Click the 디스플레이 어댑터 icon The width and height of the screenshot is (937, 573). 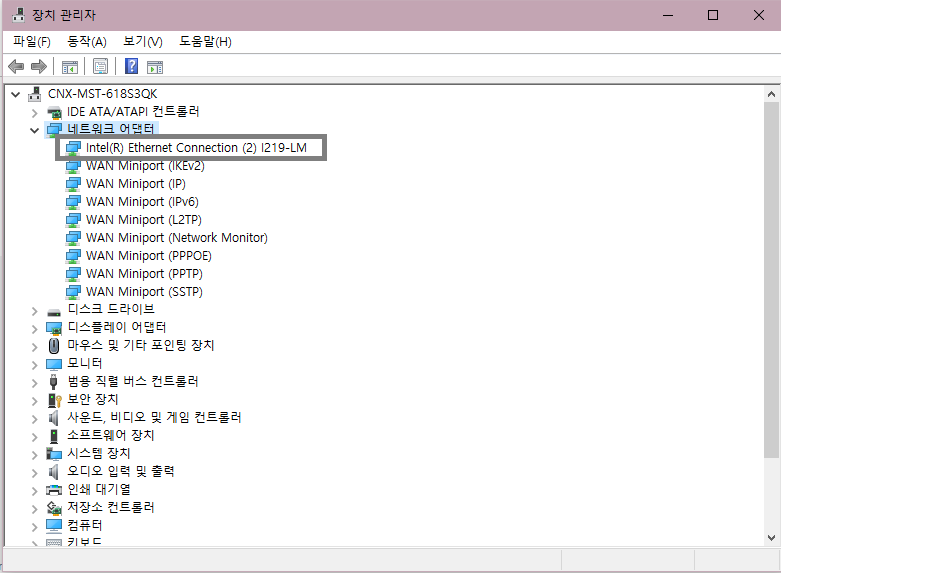click(54, 328)
